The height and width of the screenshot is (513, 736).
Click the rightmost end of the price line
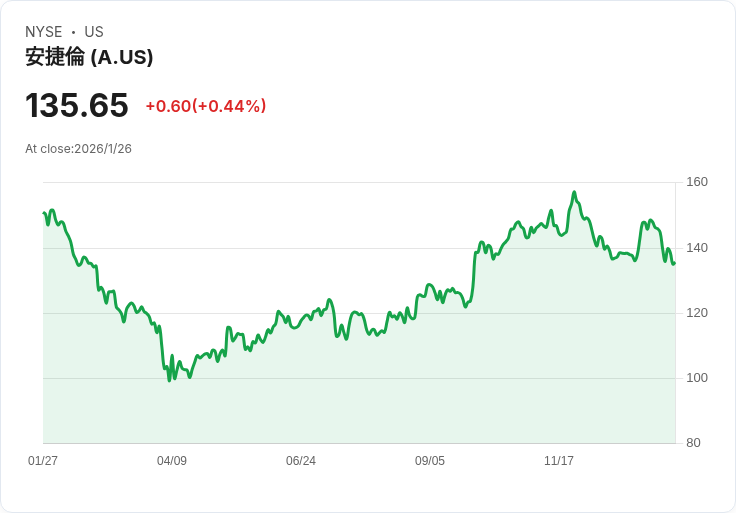tap(674, 263)
